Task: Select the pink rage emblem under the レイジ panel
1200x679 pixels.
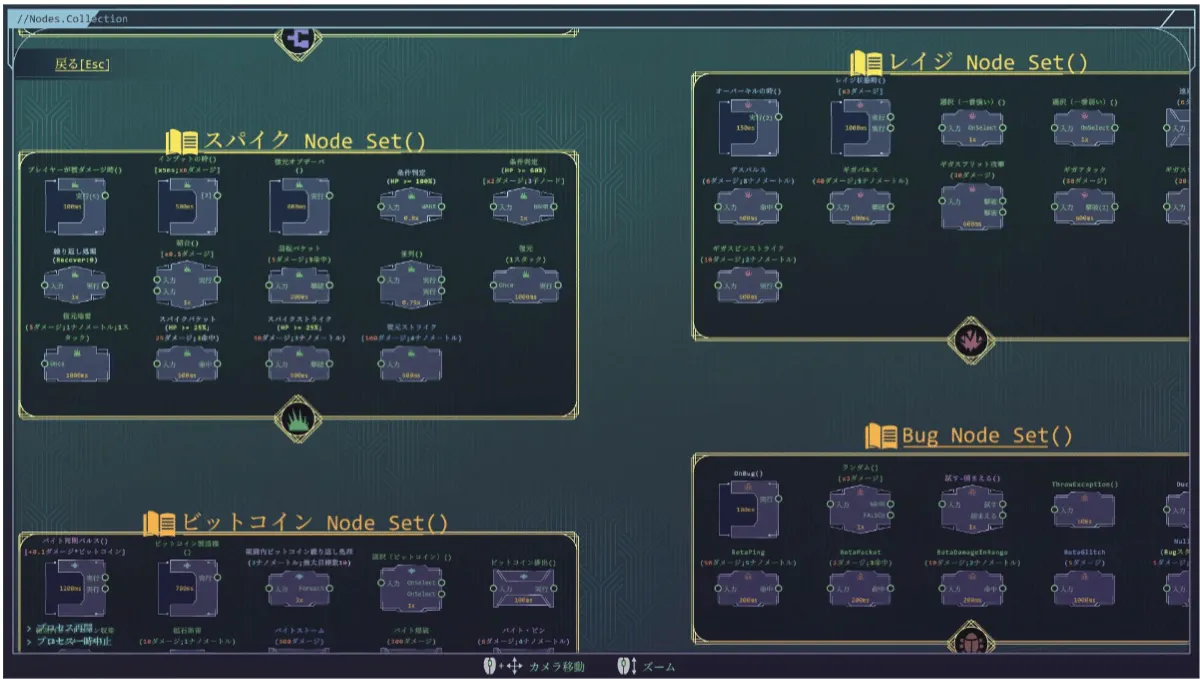Action: 970,340
